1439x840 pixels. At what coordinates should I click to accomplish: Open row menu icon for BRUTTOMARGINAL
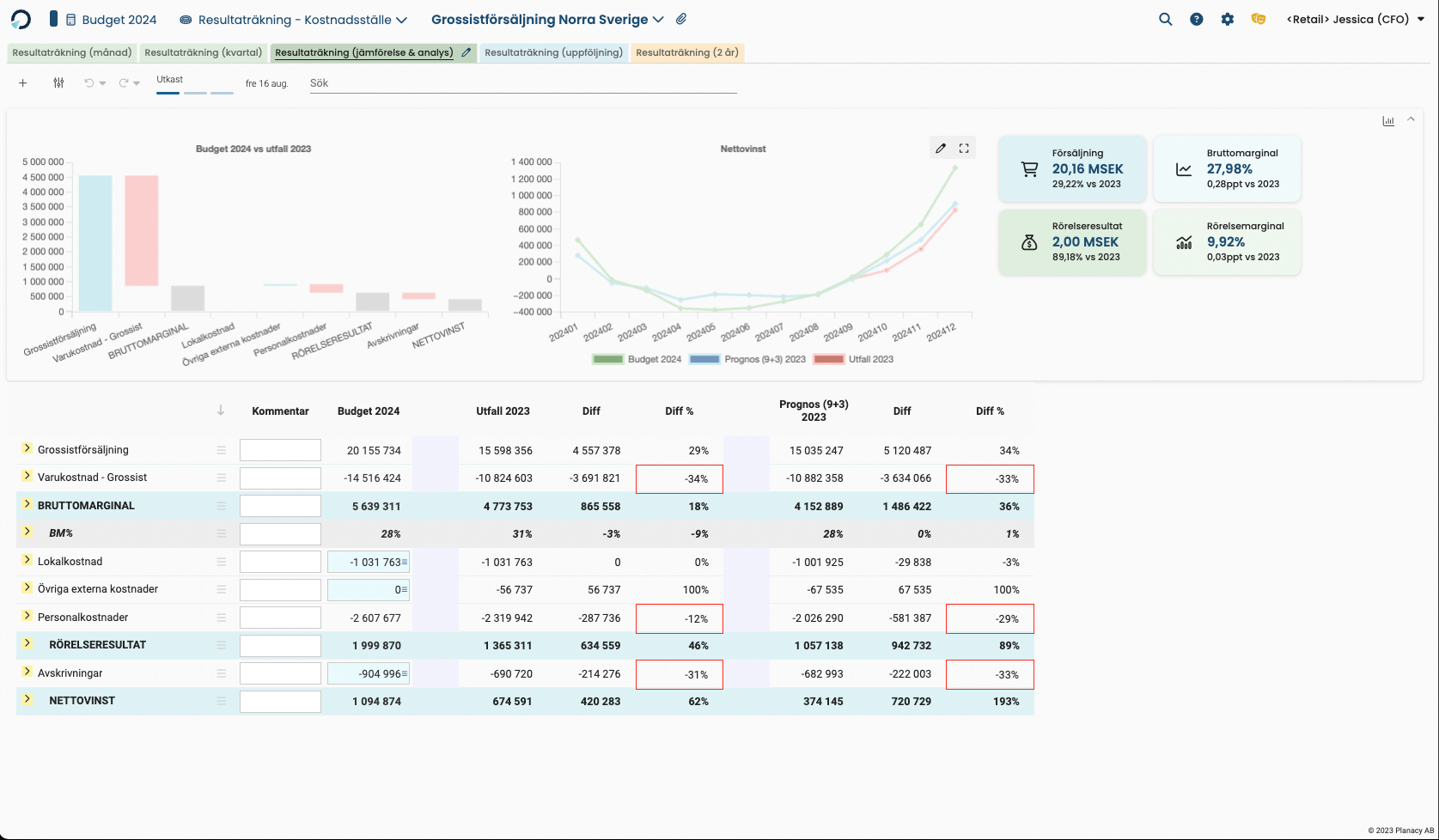click(221, 506)
